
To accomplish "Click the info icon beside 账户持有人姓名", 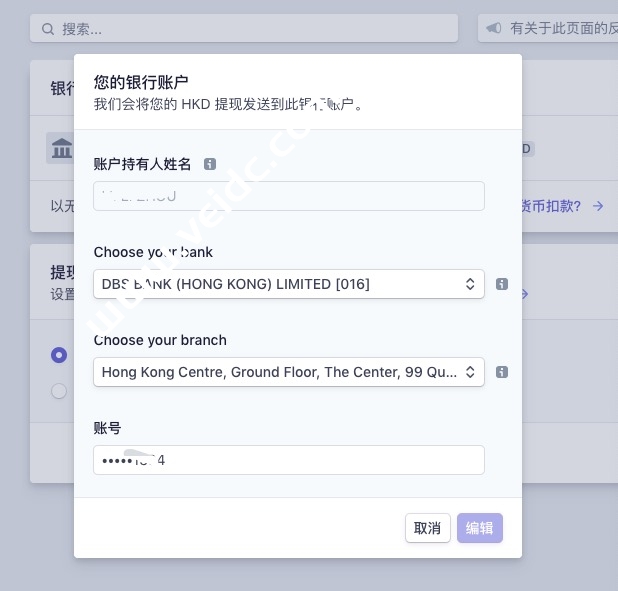I will (210, 164).
